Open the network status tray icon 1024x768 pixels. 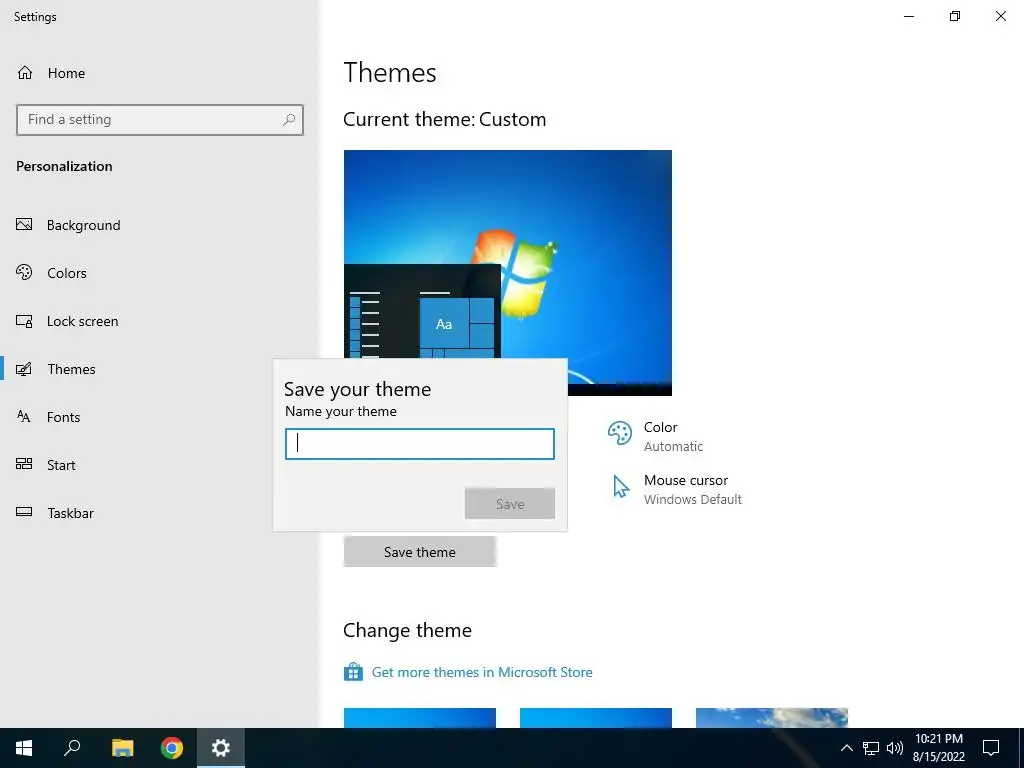(871, 748)
